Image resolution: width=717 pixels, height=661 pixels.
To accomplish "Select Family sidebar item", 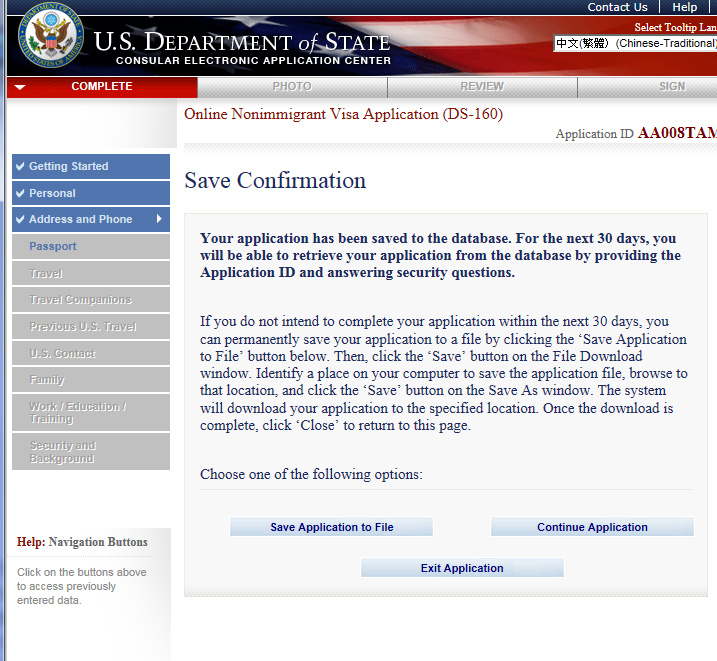I will click(91, 380).
